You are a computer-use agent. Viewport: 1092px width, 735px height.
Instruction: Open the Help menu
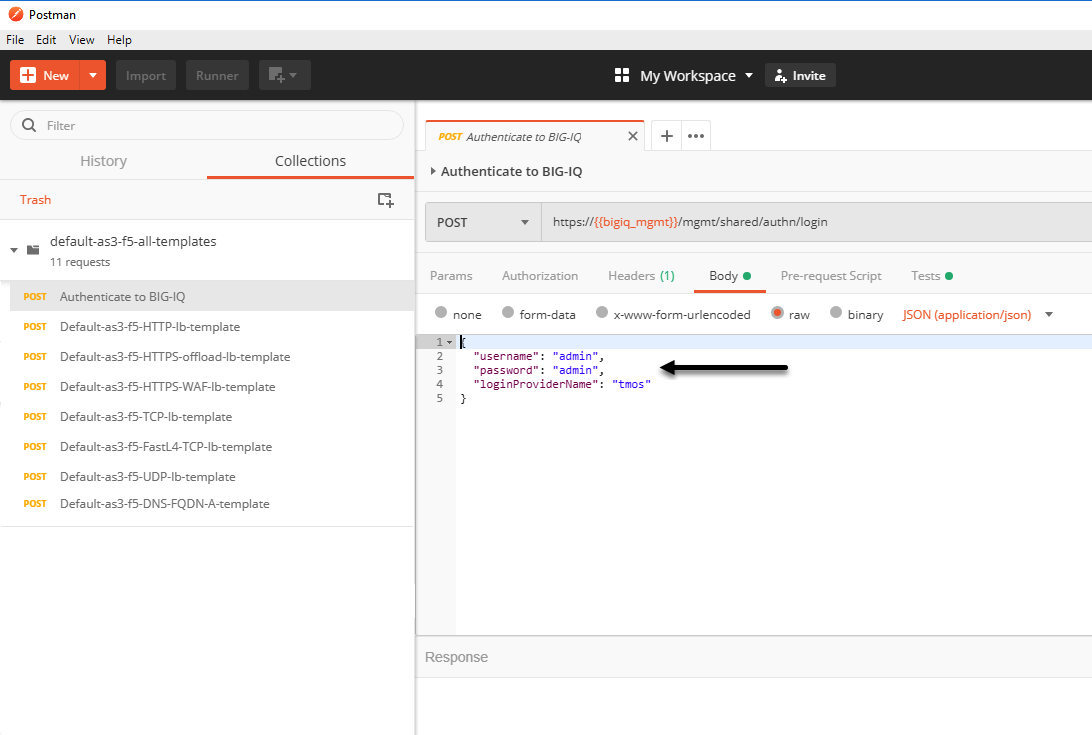pos(119,40)
